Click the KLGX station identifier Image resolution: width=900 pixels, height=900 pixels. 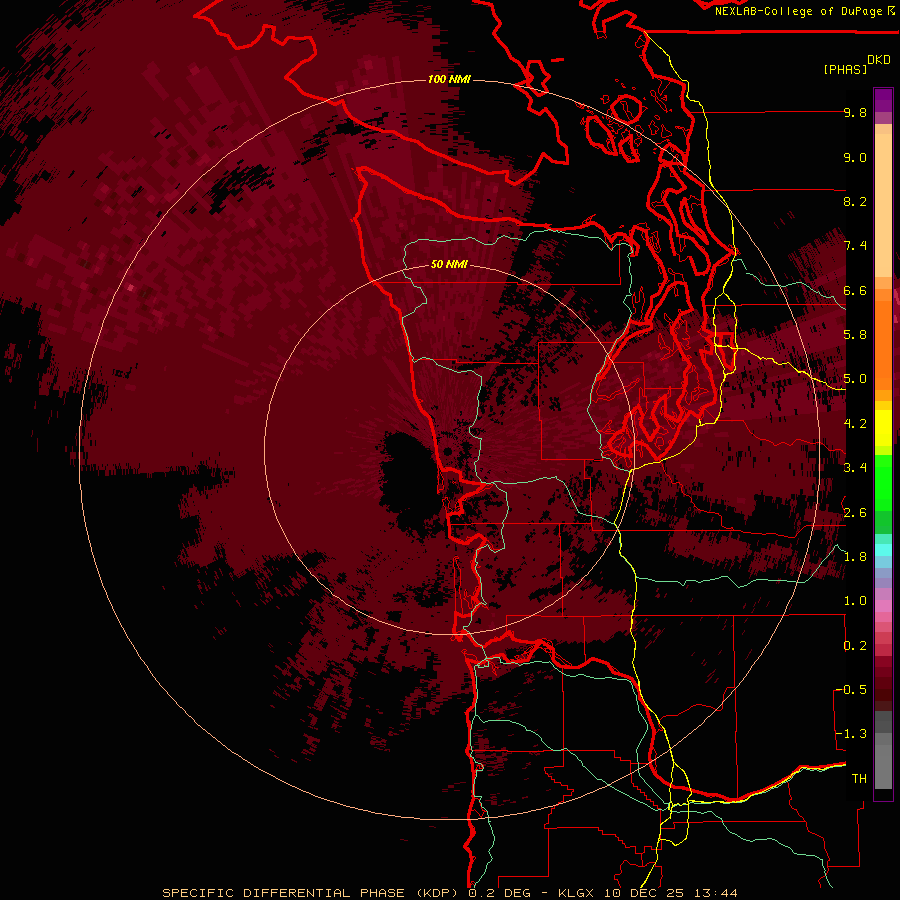(x=577, y=893)
